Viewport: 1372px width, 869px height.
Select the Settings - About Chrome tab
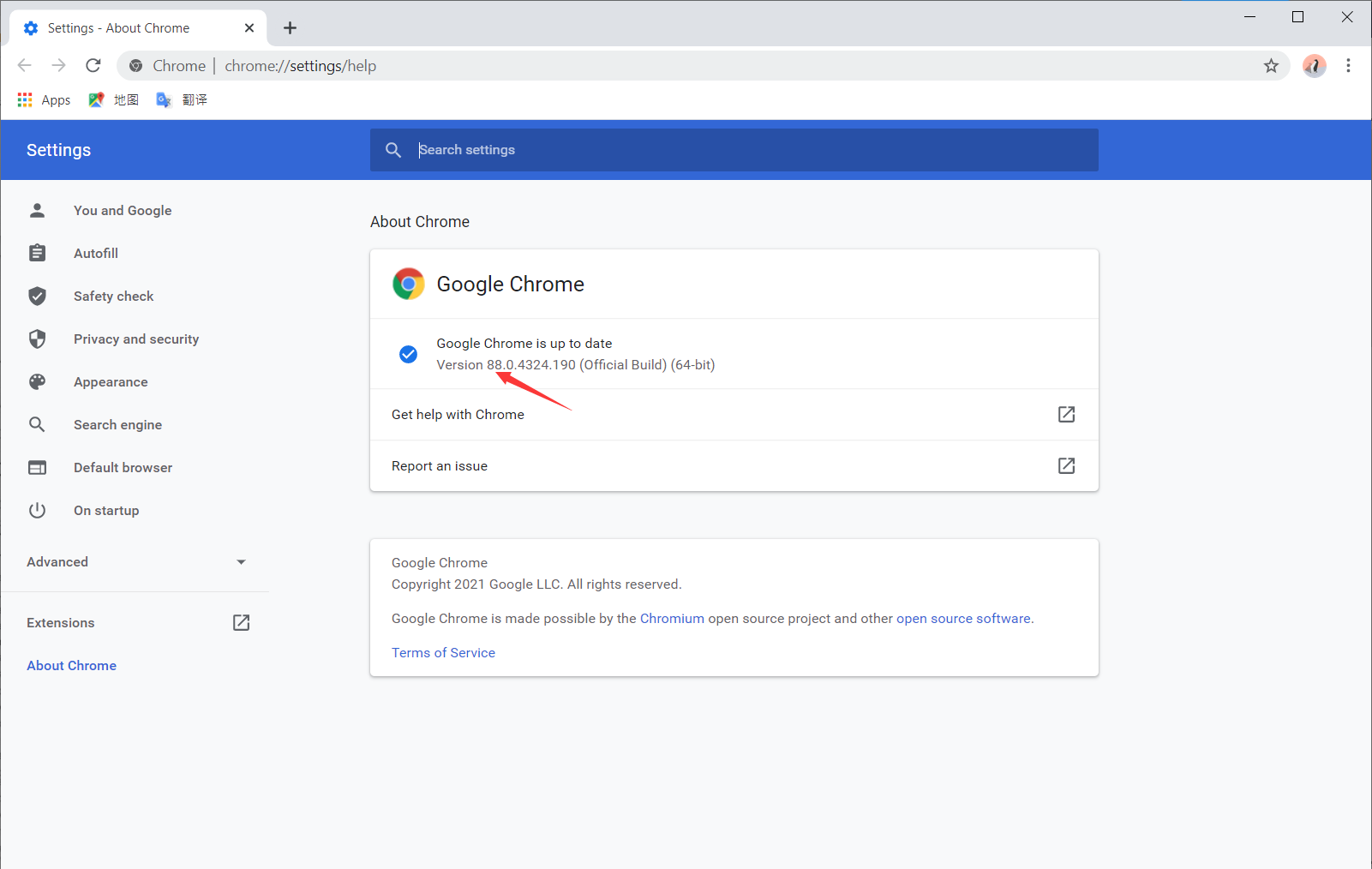click(138, 28)
